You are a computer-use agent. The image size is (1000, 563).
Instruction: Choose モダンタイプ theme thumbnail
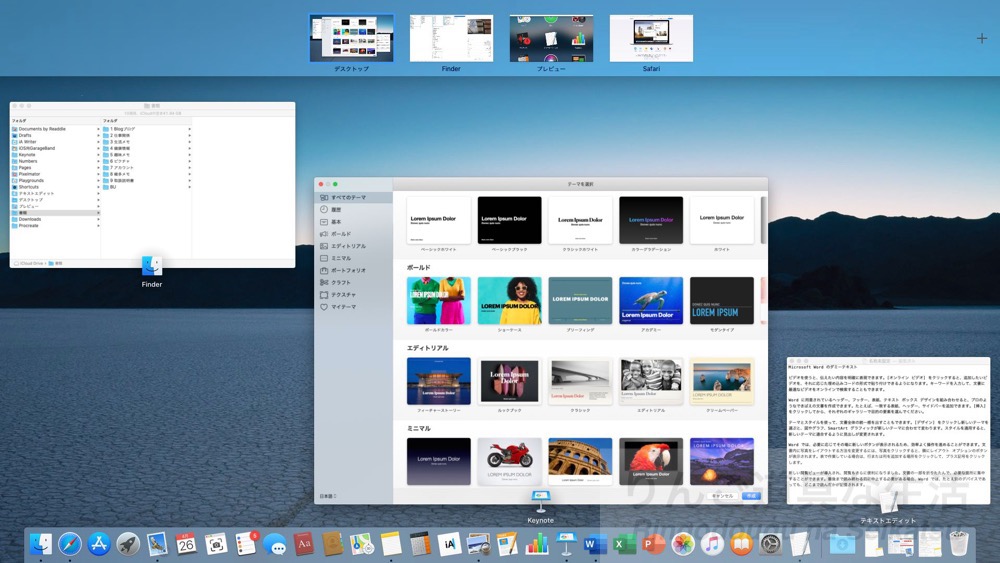coord(722,301)
